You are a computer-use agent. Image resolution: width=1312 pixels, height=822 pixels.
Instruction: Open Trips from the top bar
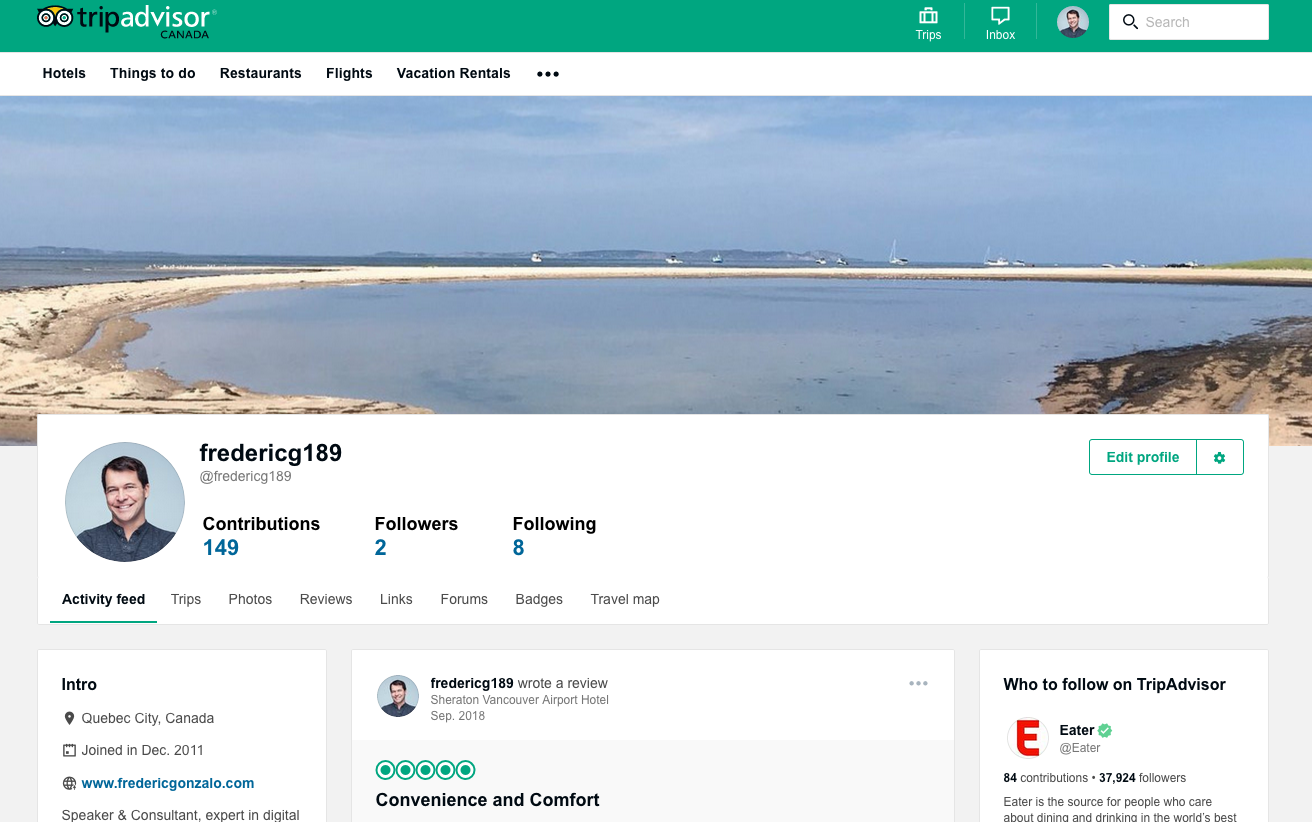[928, 24]
